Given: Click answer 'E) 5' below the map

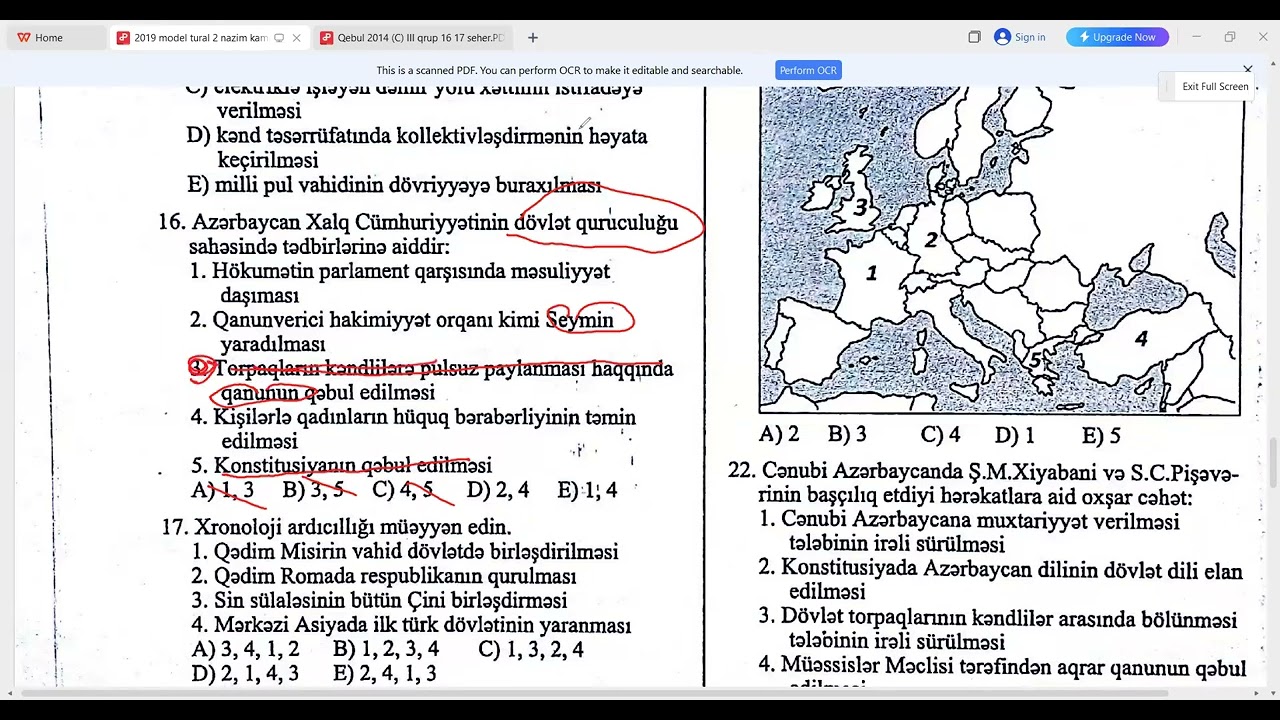Looking at the screenshot, I should 1101,435.
